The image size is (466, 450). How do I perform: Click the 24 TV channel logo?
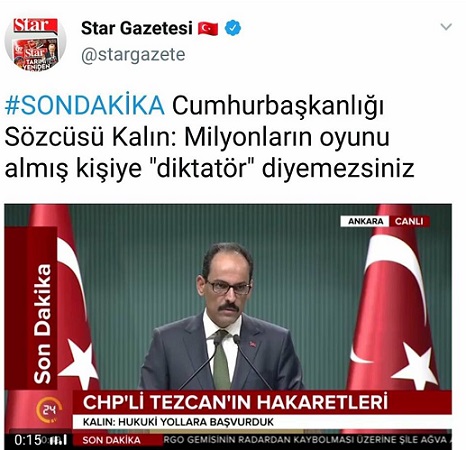(x=49, y=409)
